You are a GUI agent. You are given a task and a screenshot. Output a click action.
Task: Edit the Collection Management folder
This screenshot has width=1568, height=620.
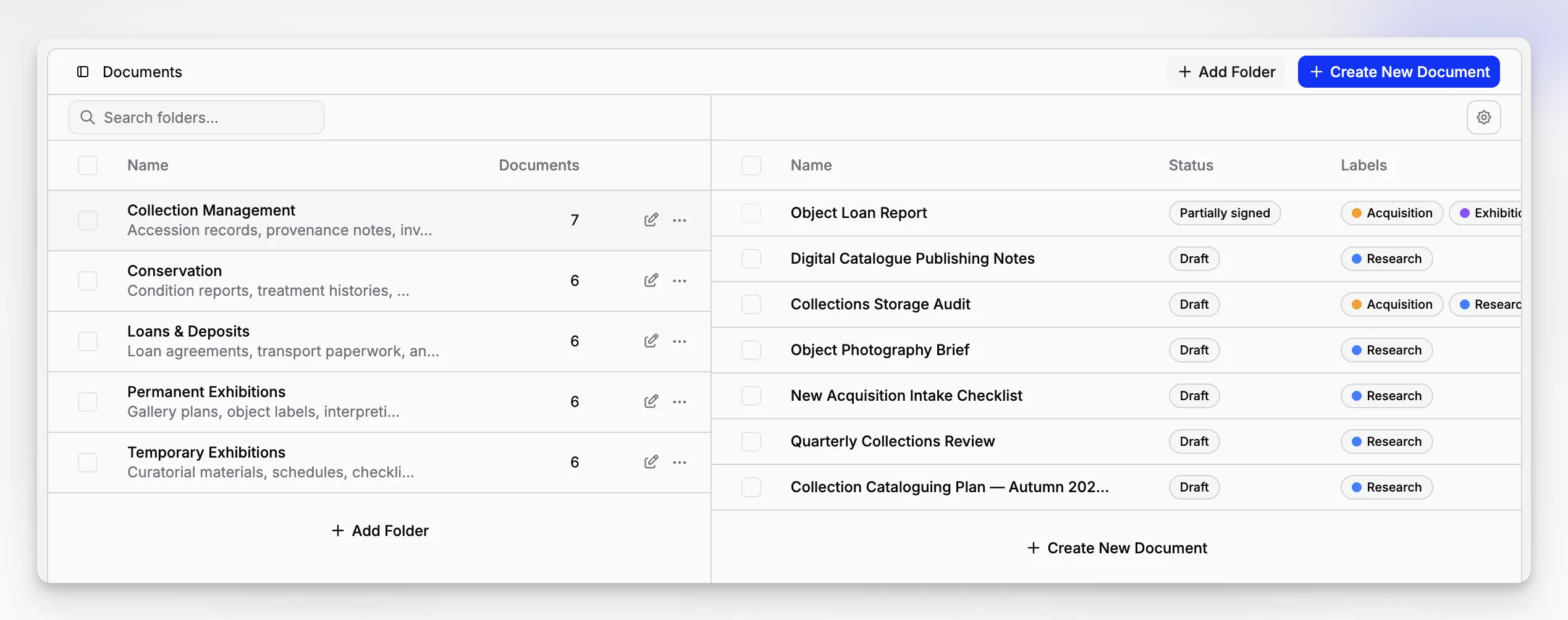[651, 220]
